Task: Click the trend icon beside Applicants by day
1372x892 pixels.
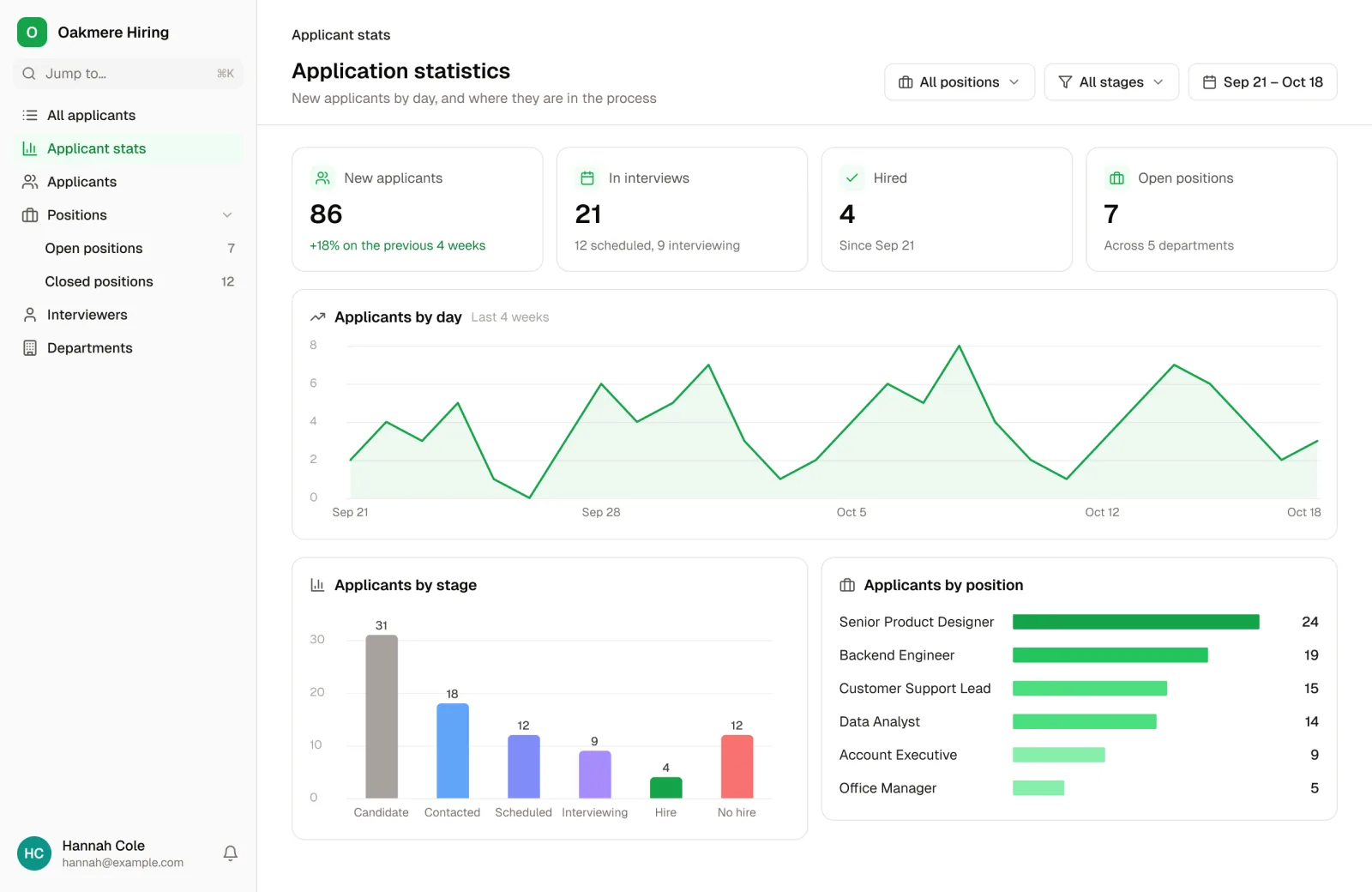Action: pyautogui.click(x=318, y=317)
